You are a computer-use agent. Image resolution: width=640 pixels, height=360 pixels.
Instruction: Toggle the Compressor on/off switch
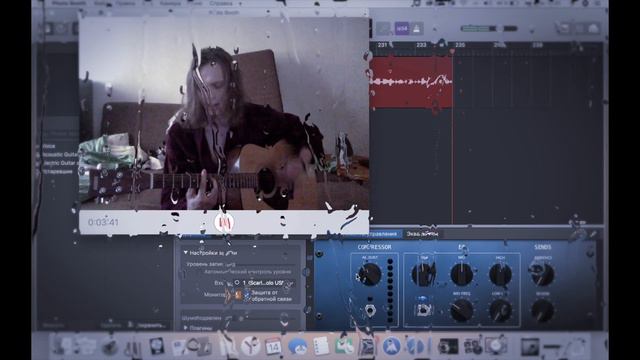[370, 310]
